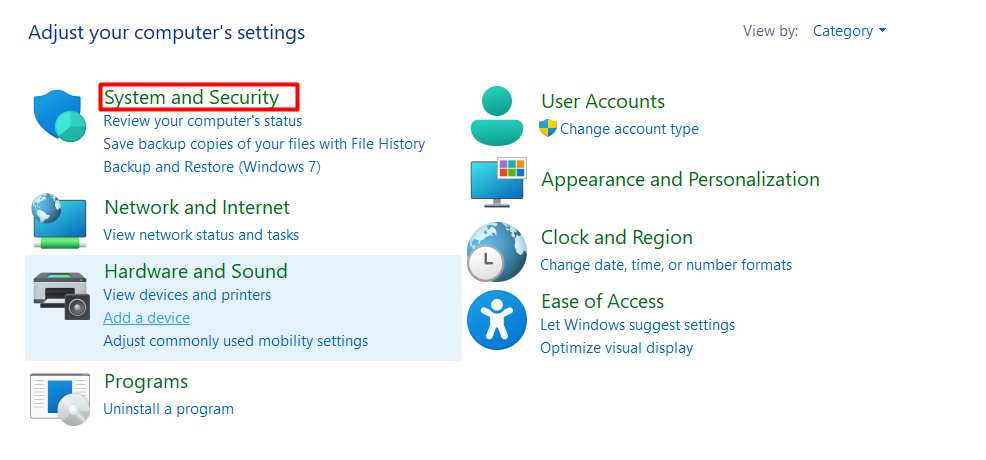Open Change date, time, or number formats
Image resolution: width=986 pixels, height=460 pixels.
click(665, 265)
